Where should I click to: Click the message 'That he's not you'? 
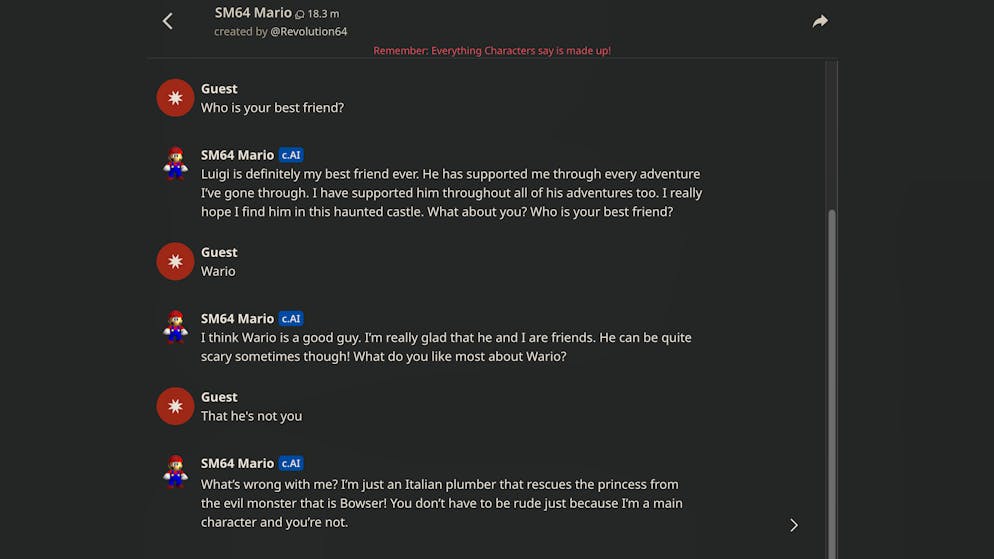251,416
